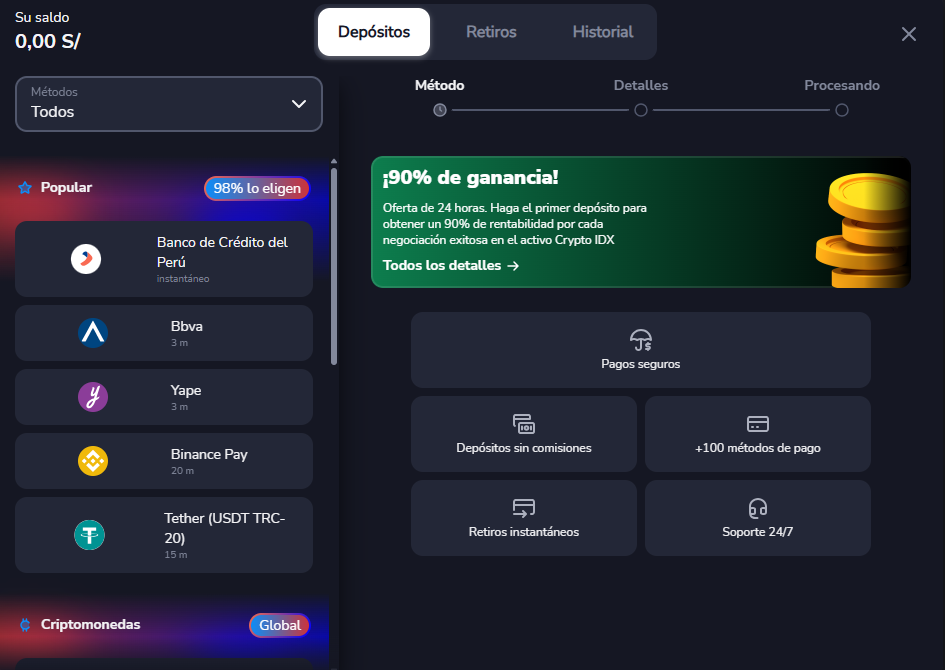The width and height of the screenshot is (945, 670).
Task: Click the 98% lo eligen badge
Action: click(257, 188)
